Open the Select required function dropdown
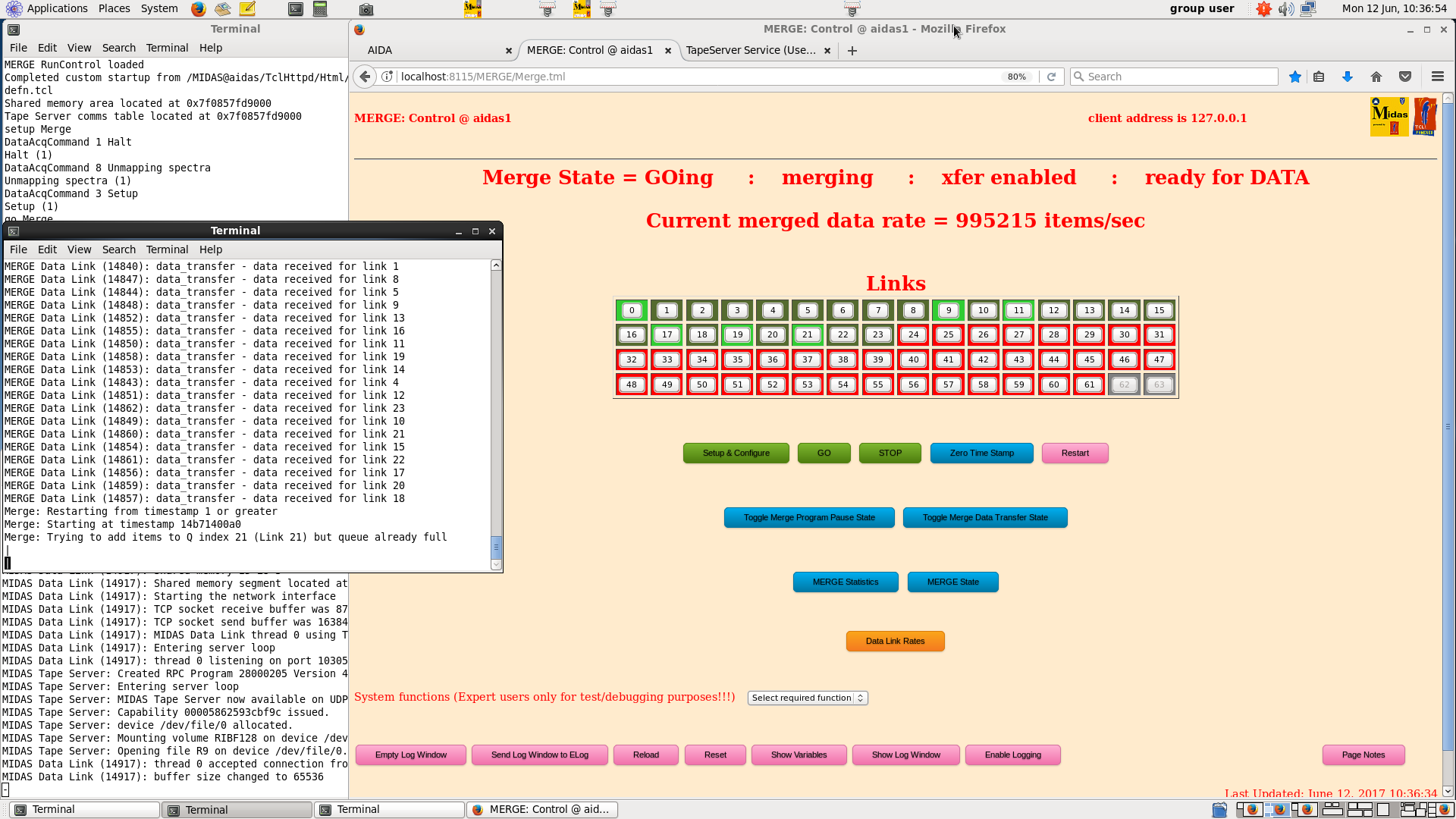 tap(808, 698)
